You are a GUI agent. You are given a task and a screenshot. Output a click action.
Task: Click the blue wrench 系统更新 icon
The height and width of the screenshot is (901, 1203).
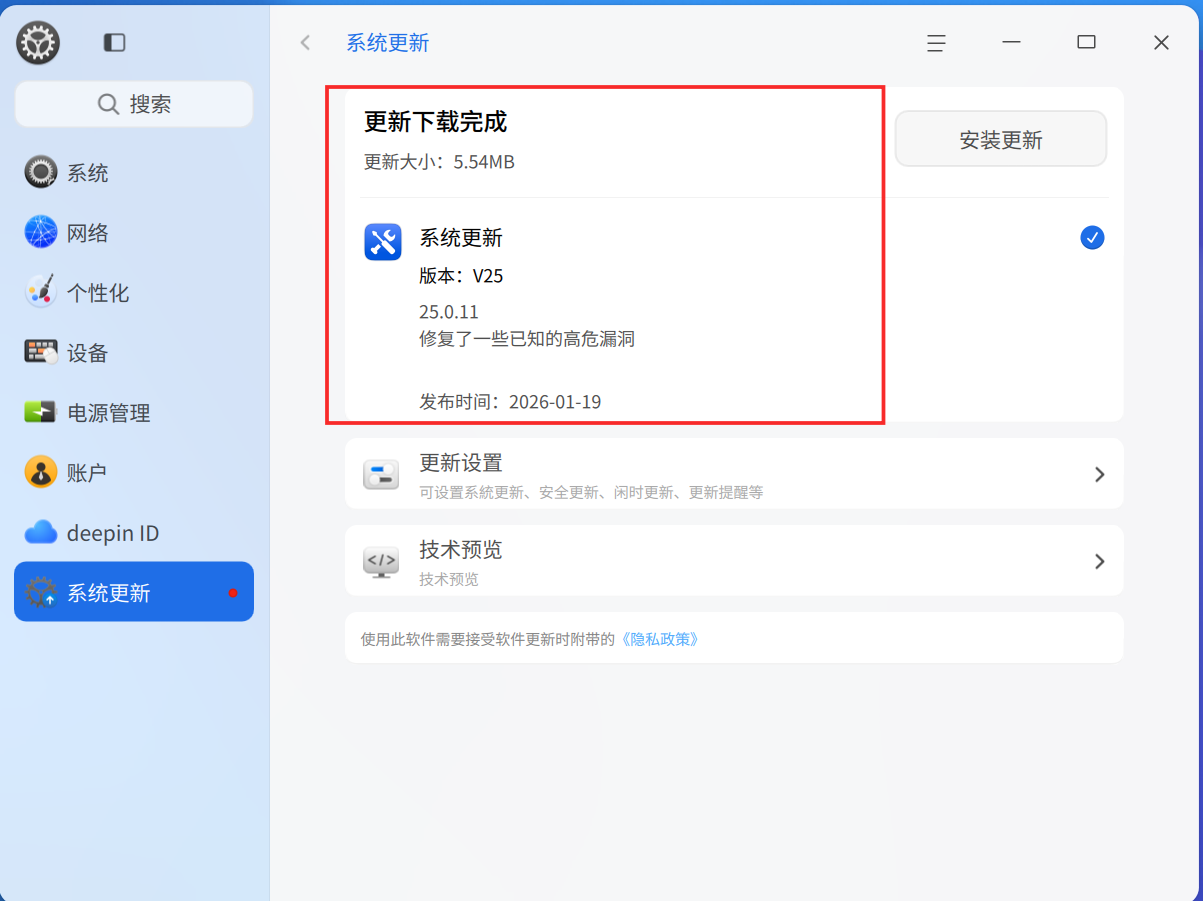coord(383,242)
